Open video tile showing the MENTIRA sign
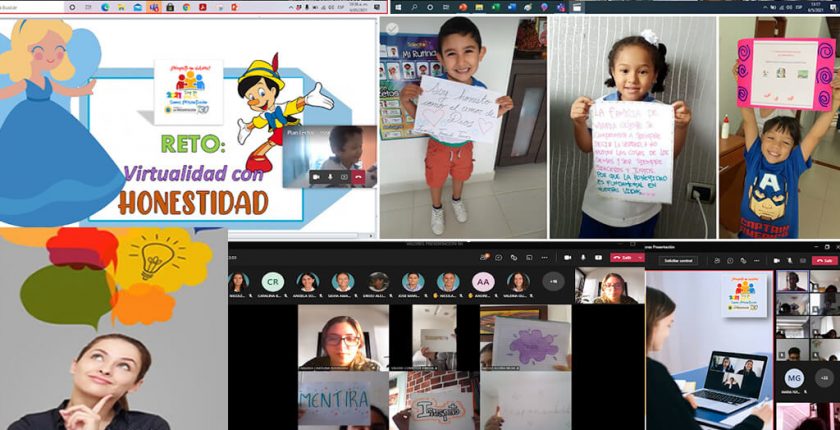The width and height of the screenshot is (840, 430). point(343,401)
